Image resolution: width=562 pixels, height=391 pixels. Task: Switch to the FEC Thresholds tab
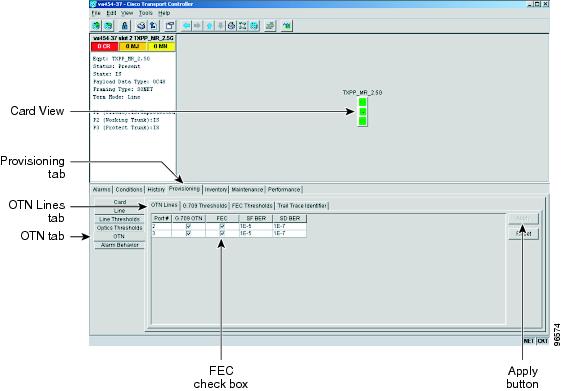[x=252, y=206]
